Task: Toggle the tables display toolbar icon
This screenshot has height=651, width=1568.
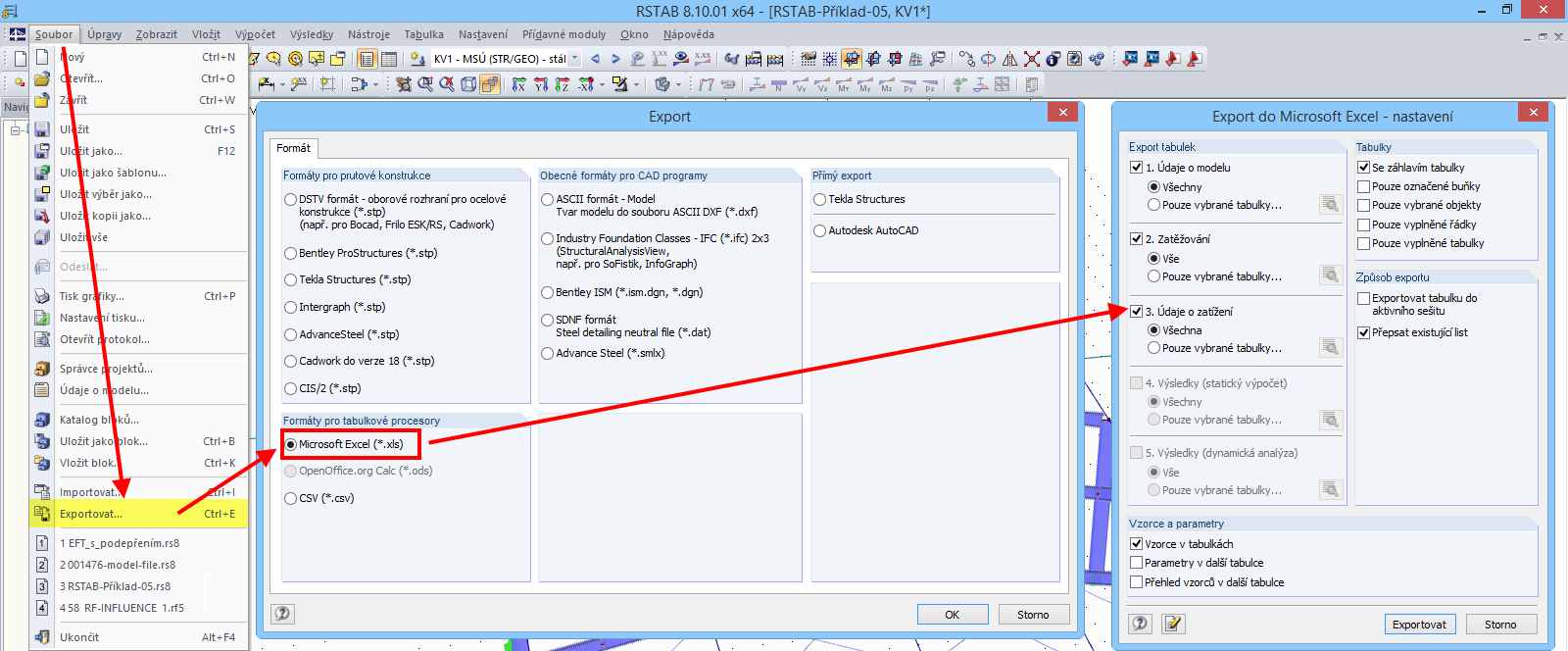Action: (389, 59)
